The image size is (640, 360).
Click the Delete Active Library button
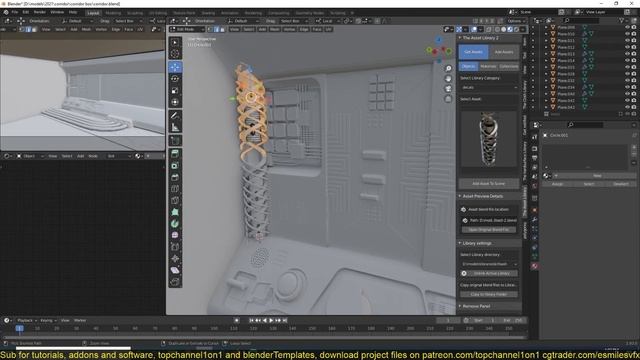[489, 273]
